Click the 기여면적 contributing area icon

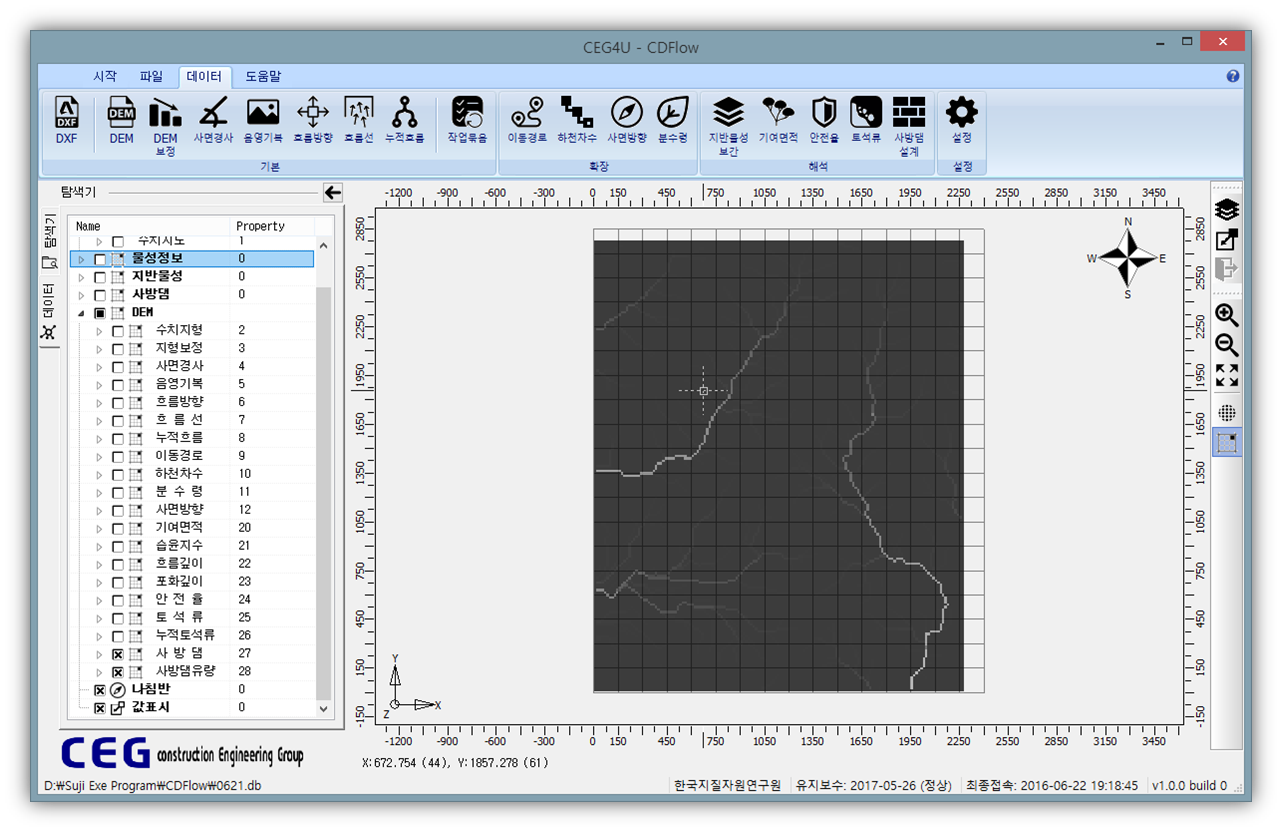(778, 120)
